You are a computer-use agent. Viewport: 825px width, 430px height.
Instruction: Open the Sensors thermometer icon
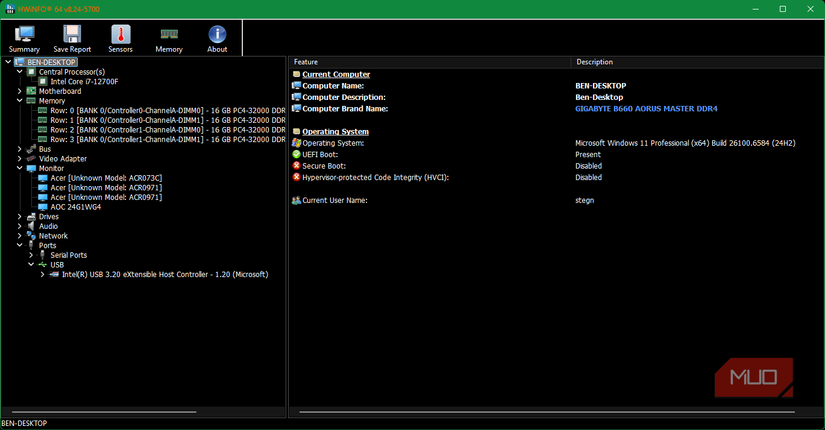(120, 34)
